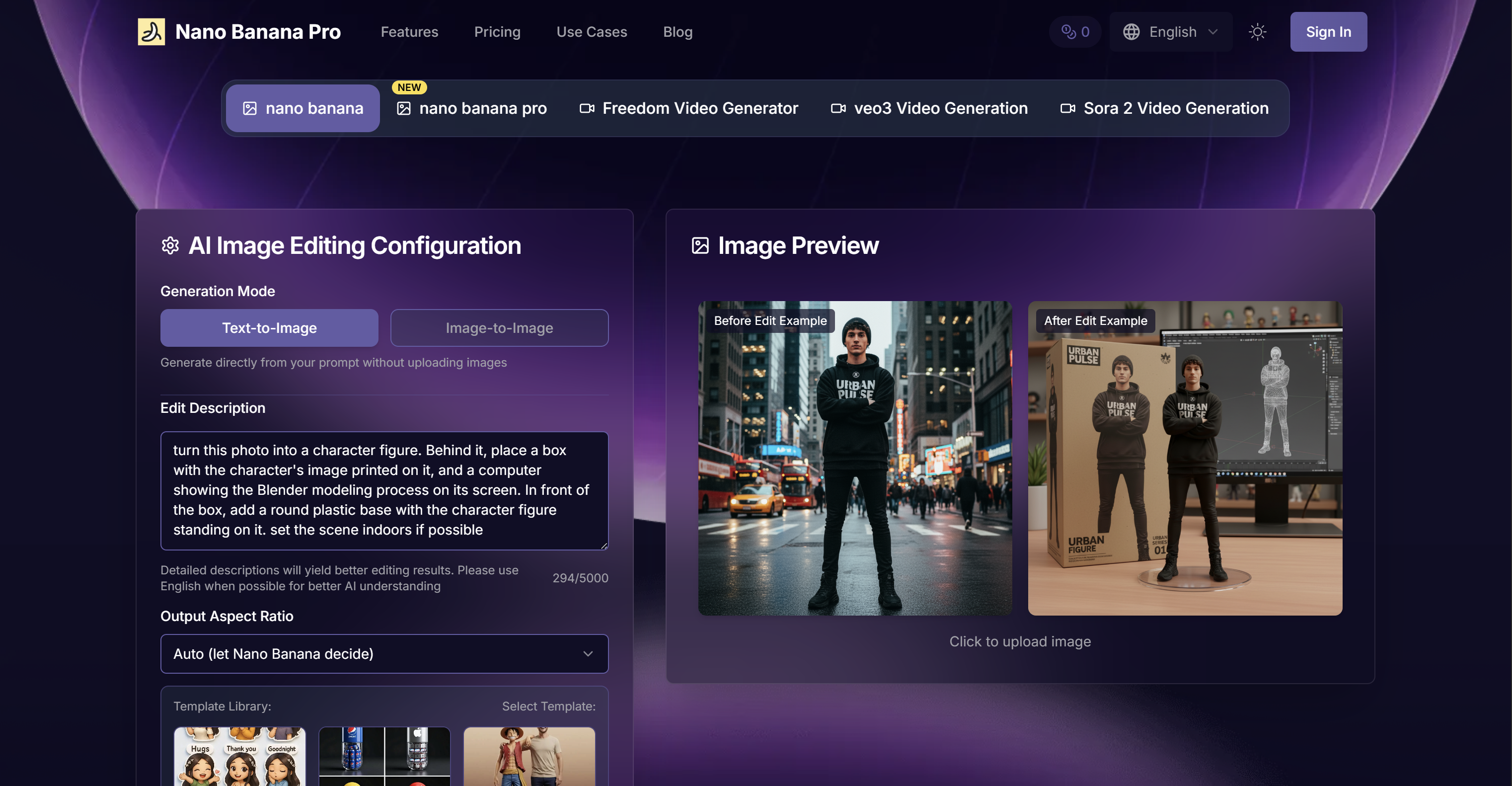
Task: Click the image icon on nano banana tab
Action: [x=249, y=109]
